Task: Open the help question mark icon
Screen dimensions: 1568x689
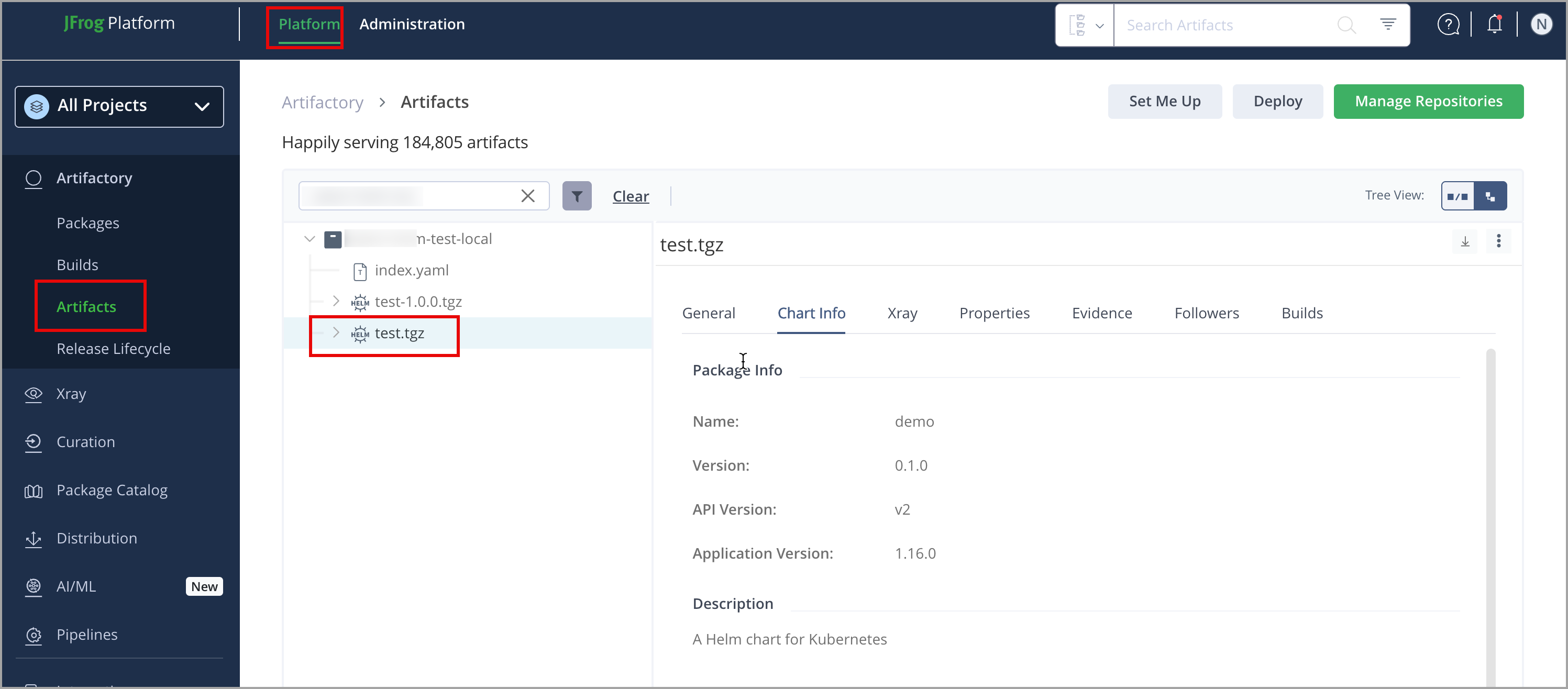Action: pyautogui.click(x=1448, y=25)
